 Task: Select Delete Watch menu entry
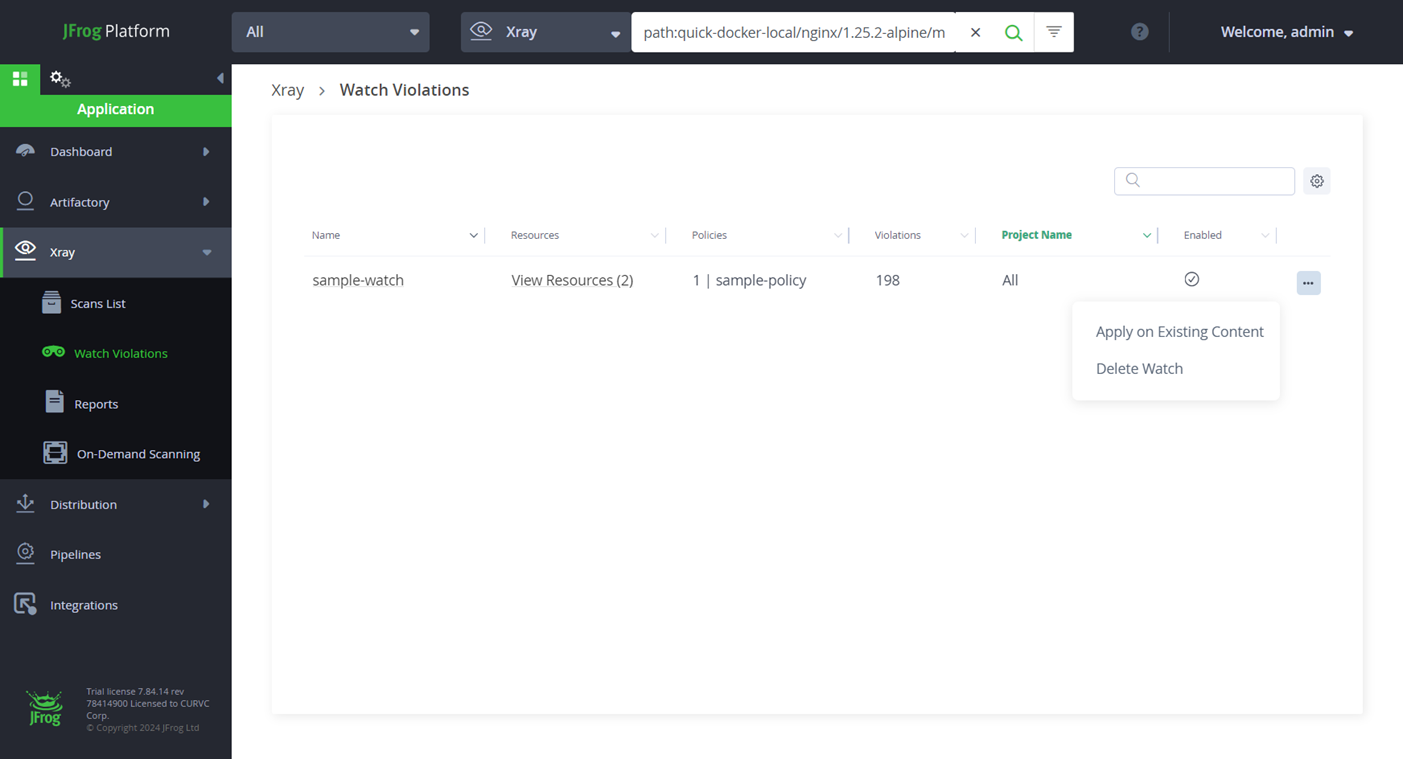coord(1139,368)
